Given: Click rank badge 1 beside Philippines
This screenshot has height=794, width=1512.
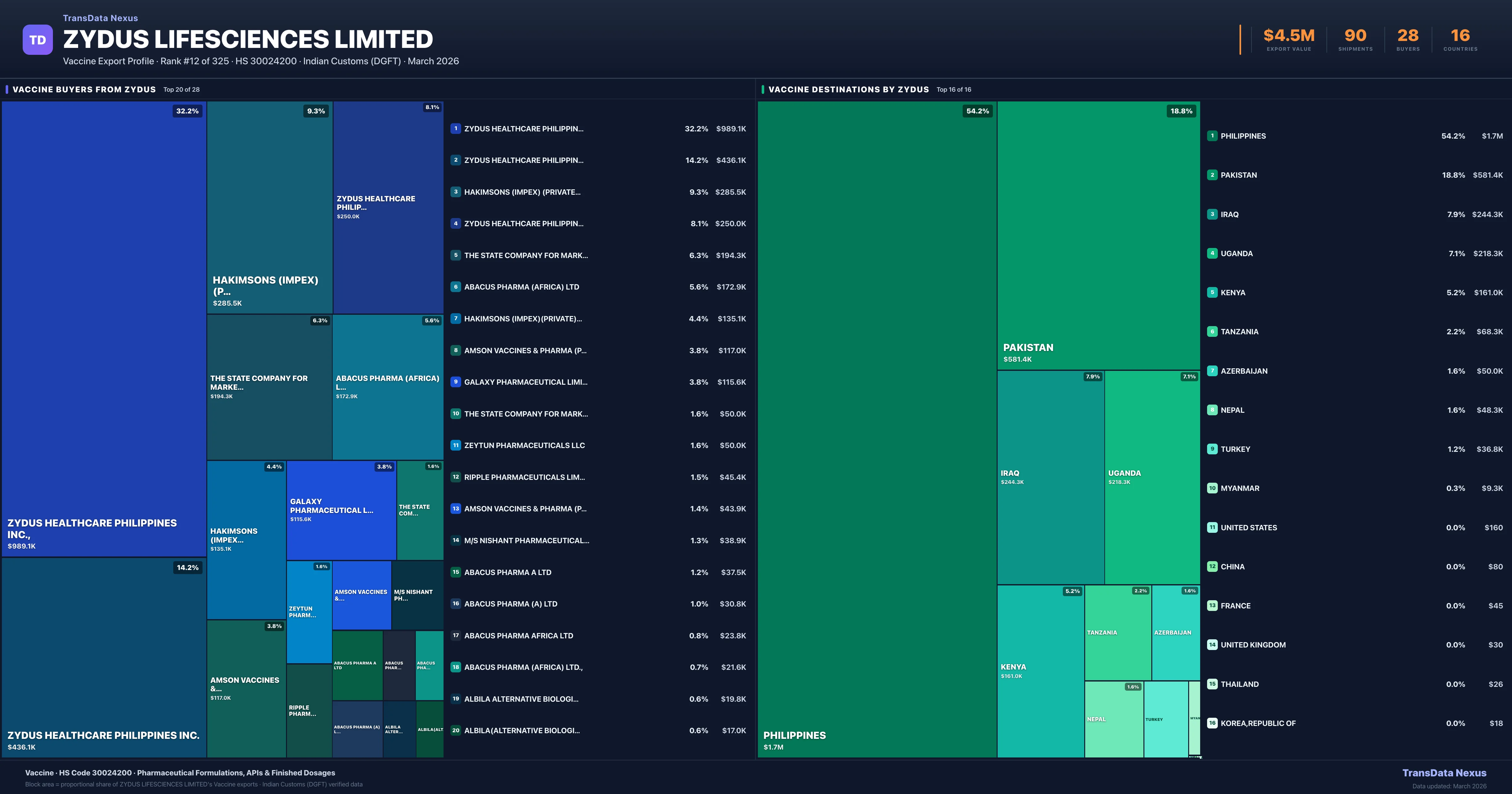Looking at the screenshot, I should pos(1212,136).
